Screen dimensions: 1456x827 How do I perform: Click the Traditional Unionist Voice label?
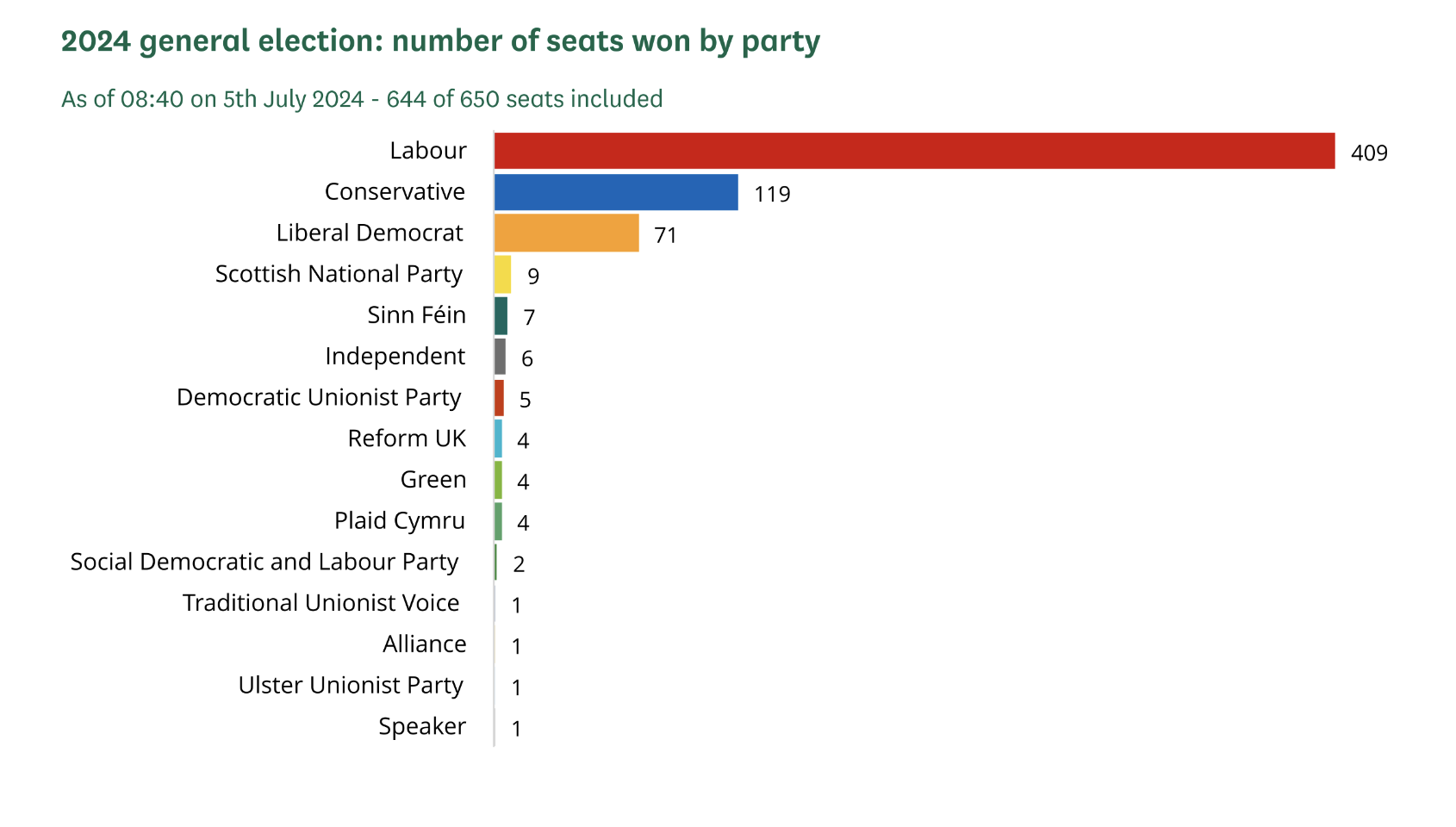click(x=321, y=603)
